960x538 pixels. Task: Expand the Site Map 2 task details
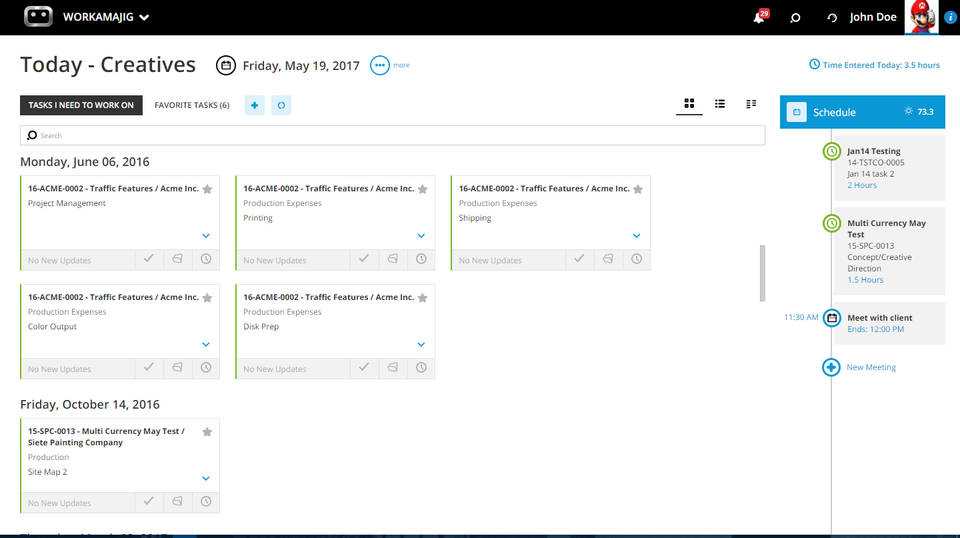click(206, 479)
